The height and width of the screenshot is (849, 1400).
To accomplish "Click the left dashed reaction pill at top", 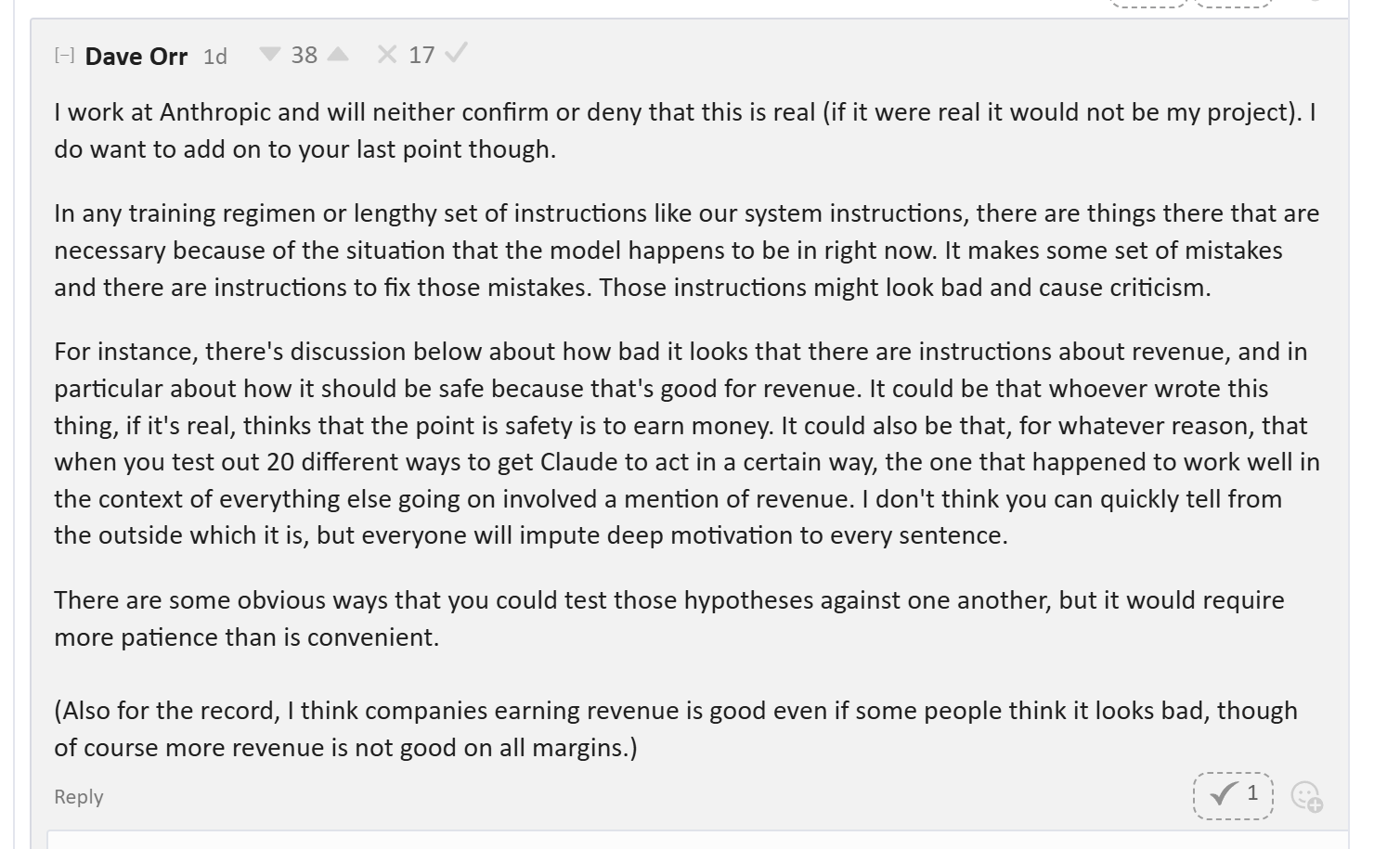I will tap(1149, 3).
